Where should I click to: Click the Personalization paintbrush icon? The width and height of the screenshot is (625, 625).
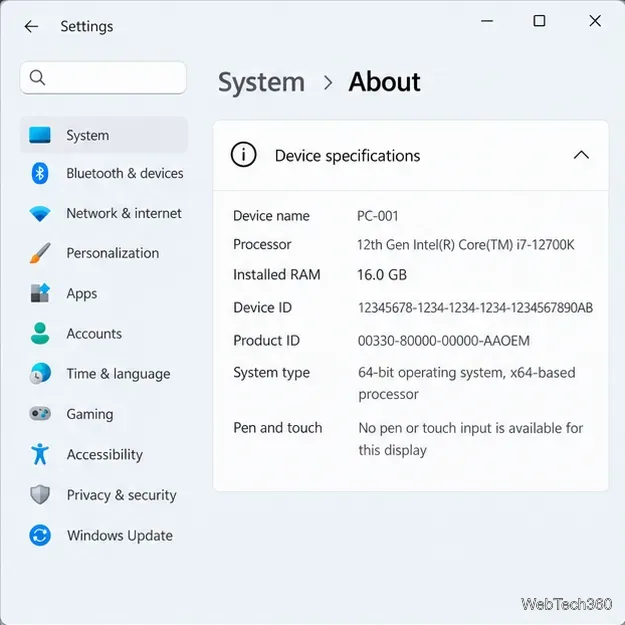[40, 253]
